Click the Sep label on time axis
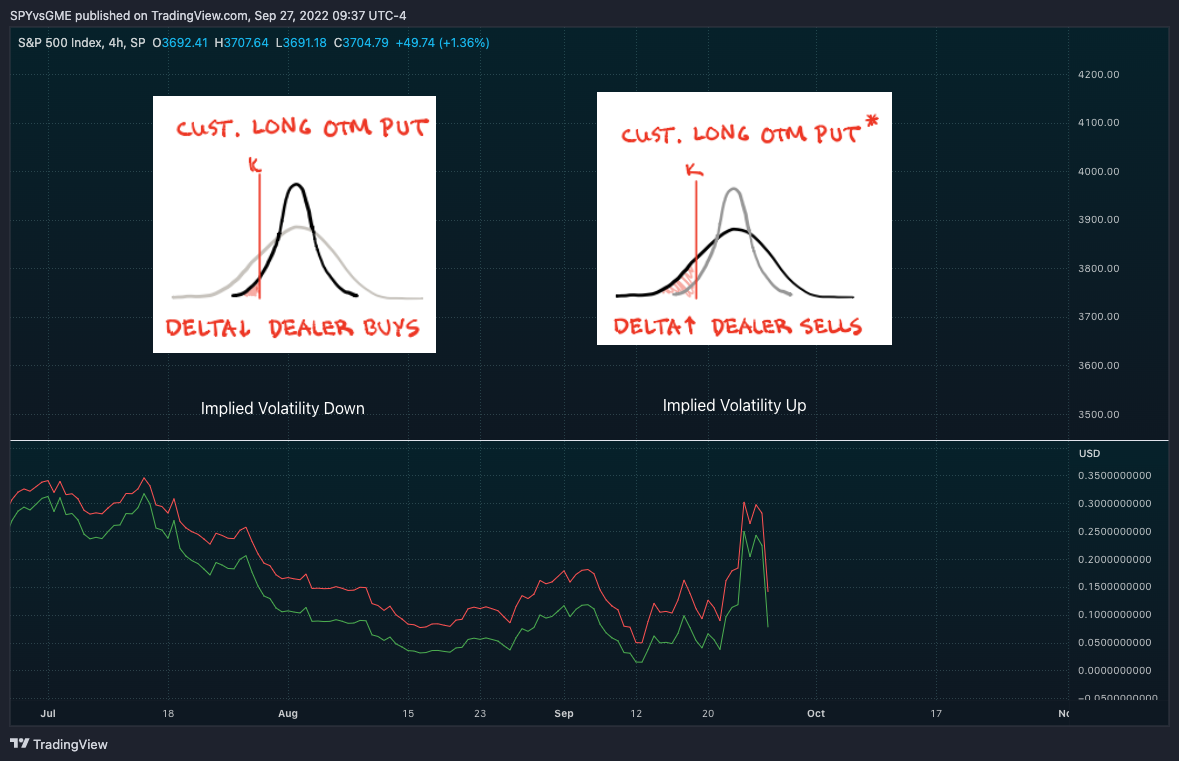Screen dimensions: 1179x761 pos(564,714)
